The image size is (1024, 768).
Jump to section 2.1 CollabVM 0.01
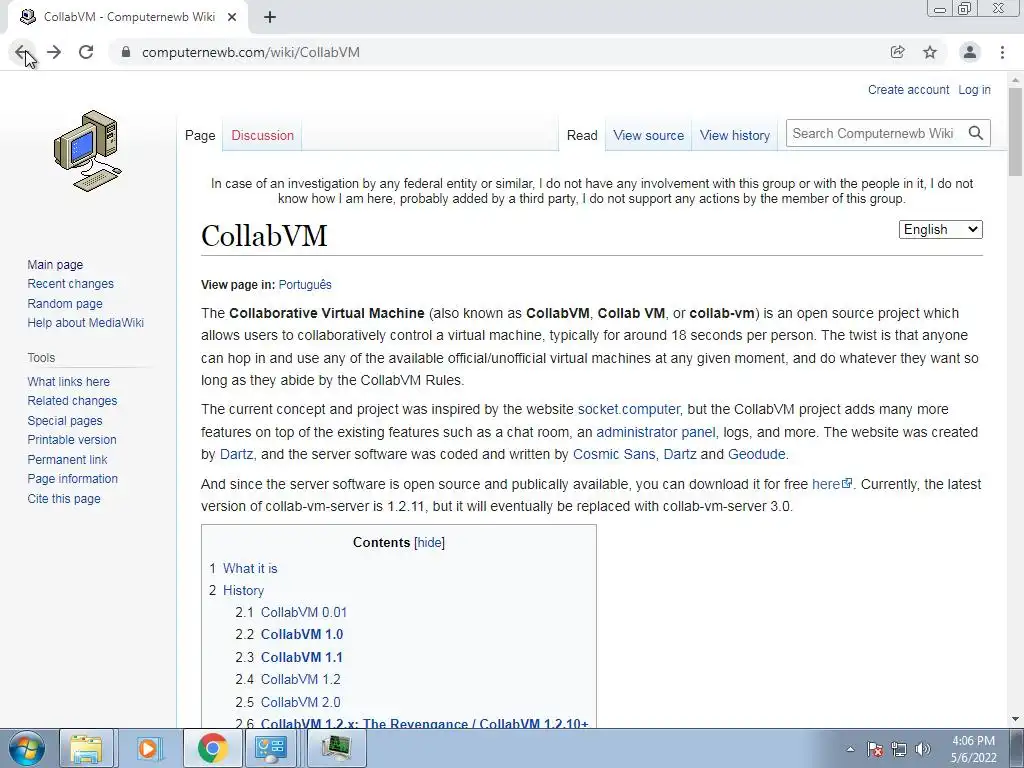[x=304, y=613]
